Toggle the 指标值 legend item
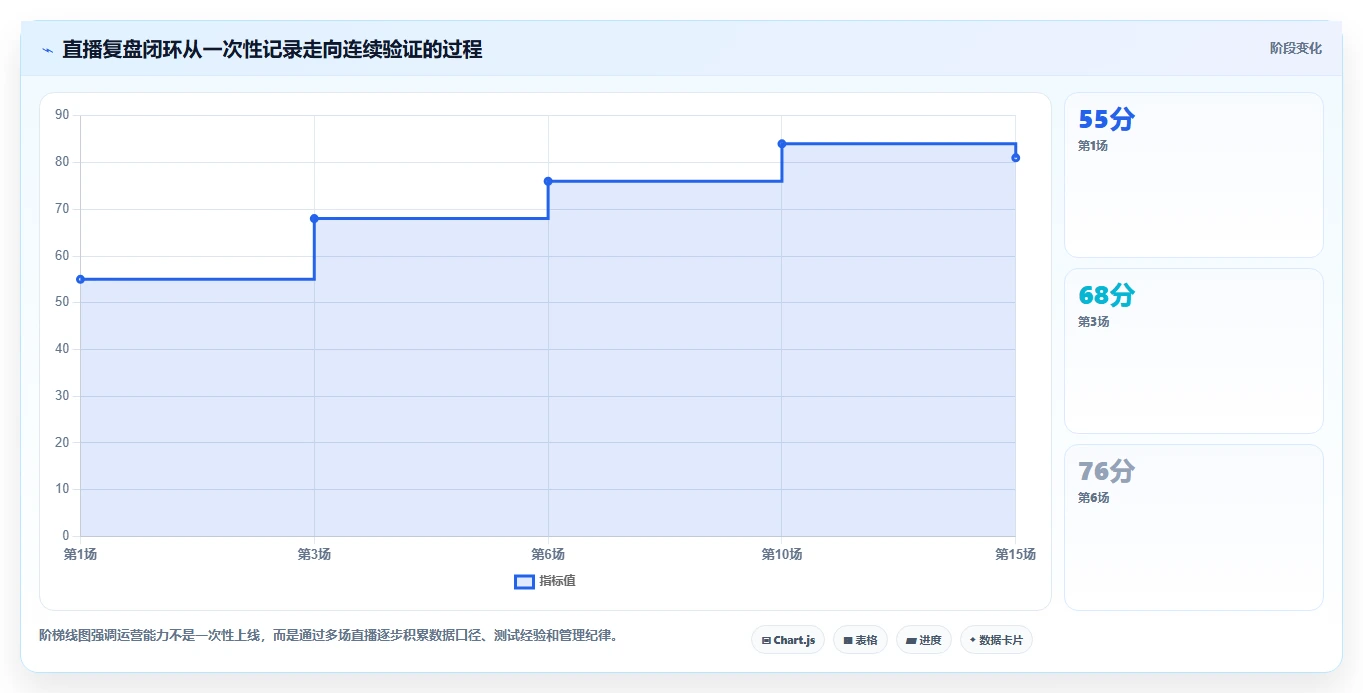Screen dimensions: 1363x693 [x=545, y=581]
